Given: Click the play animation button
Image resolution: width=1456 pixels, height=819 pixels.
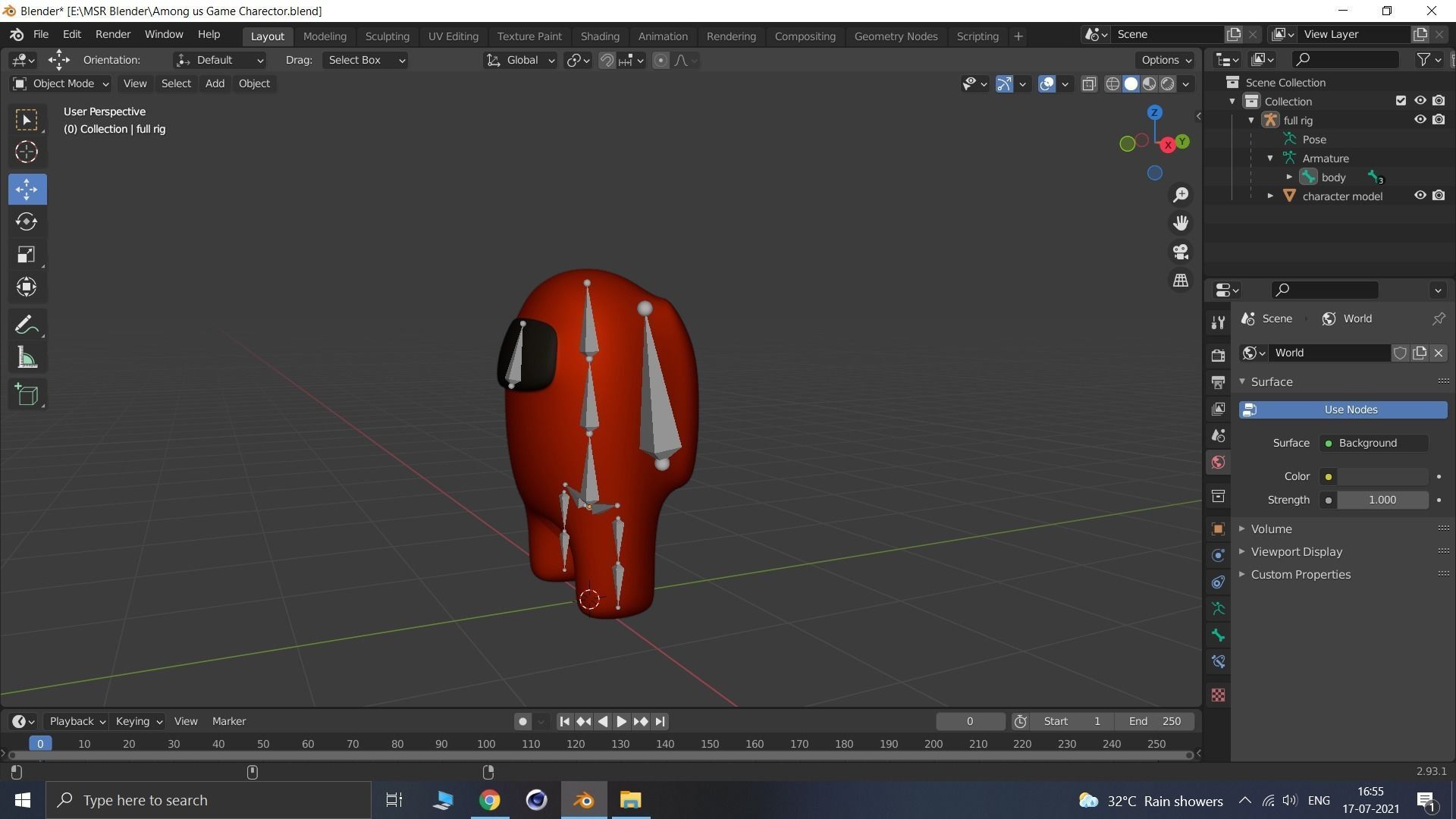Looking at the screenshot, I should (621, 722).
